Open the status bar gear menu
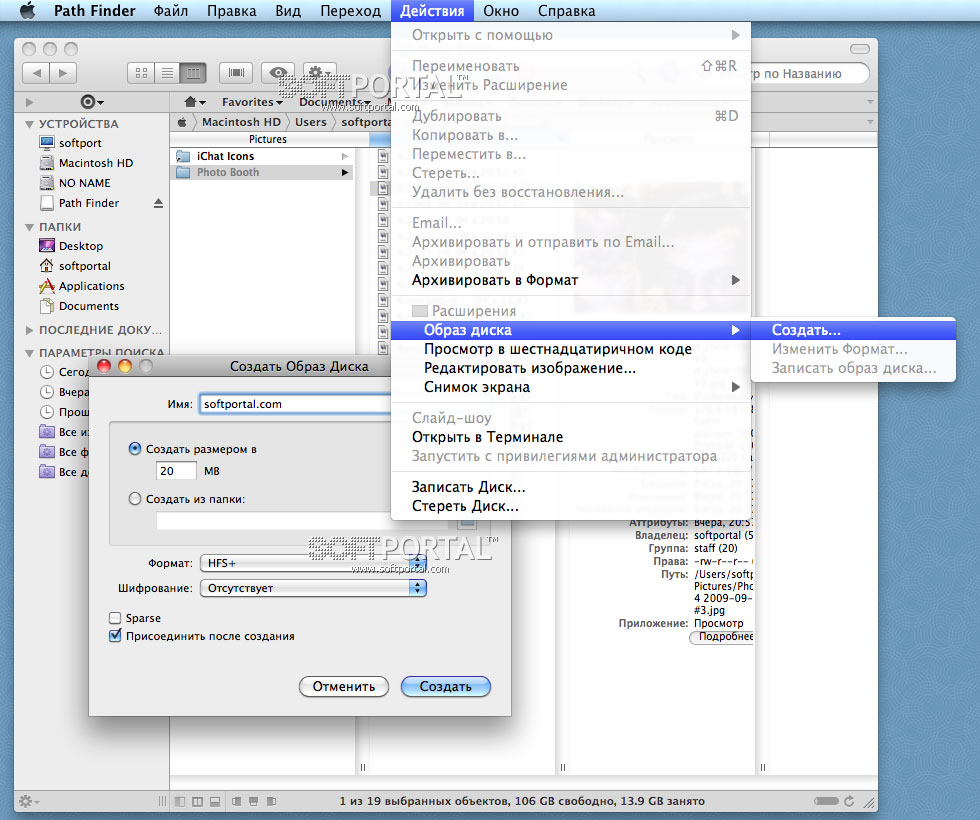 [x=29, y=801]
